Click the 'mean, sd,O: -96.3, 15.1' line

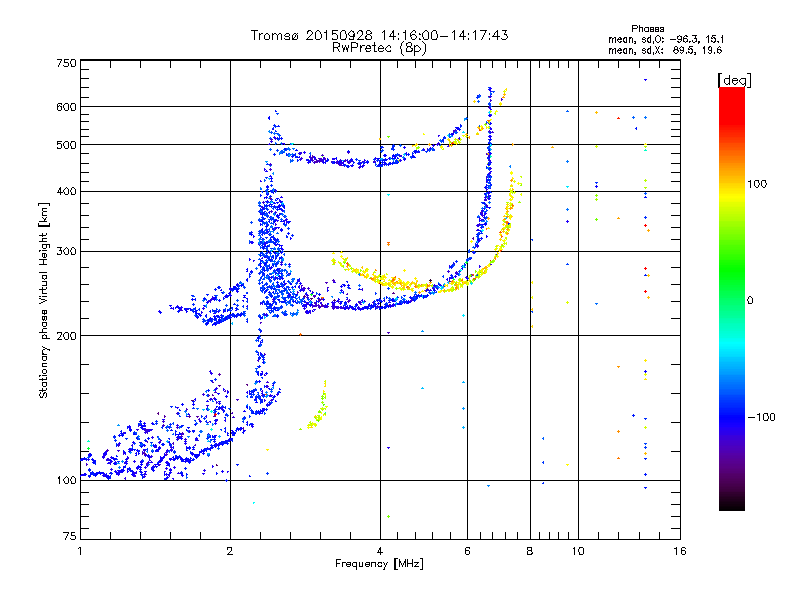pos(666,39)
